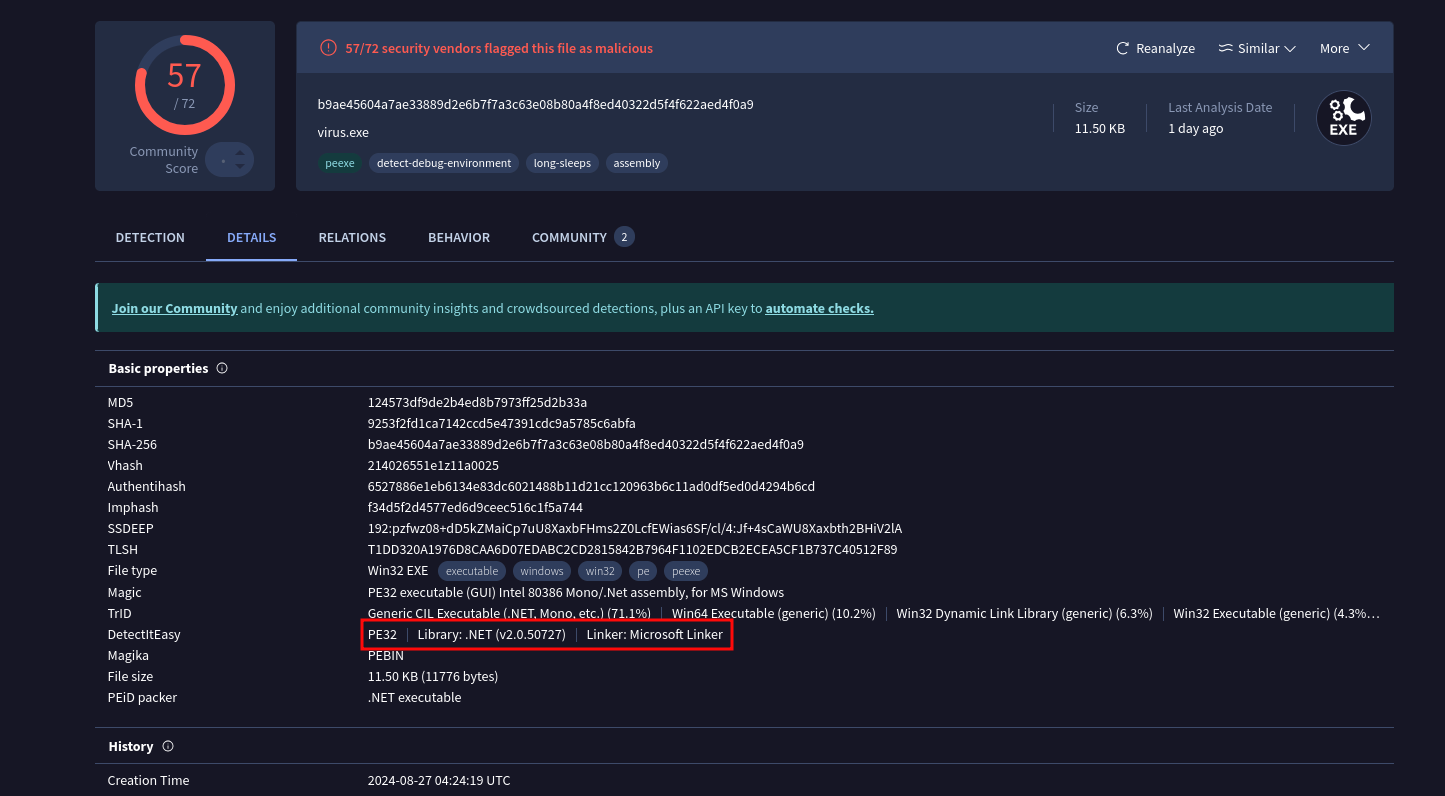This screenshot has width=1445, height=796.
Task: Open the More dropdown menu
Action: [1344, 48]
